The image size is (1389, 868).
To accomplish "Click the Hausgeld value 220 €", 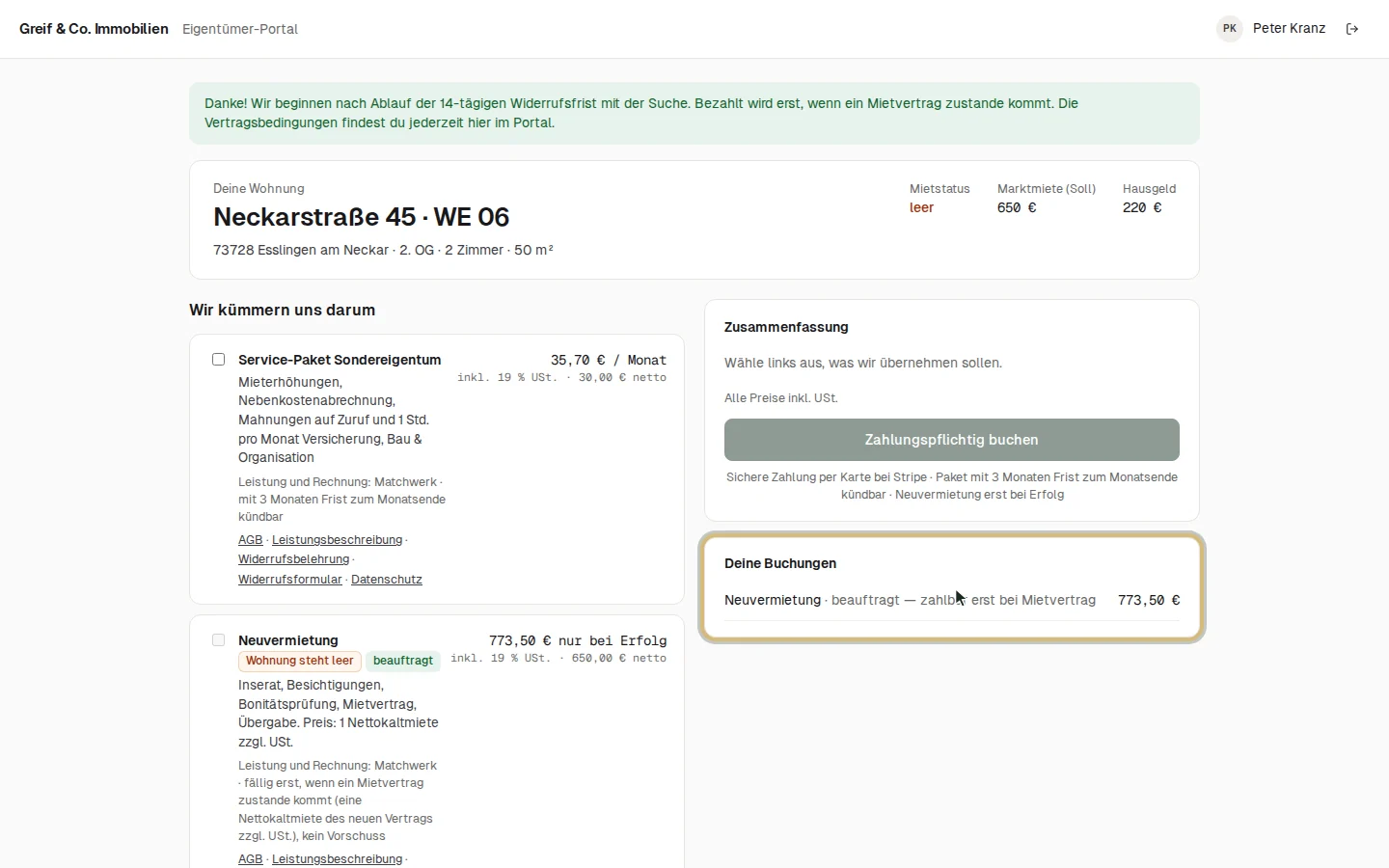I will click(x=1142, y=207).
